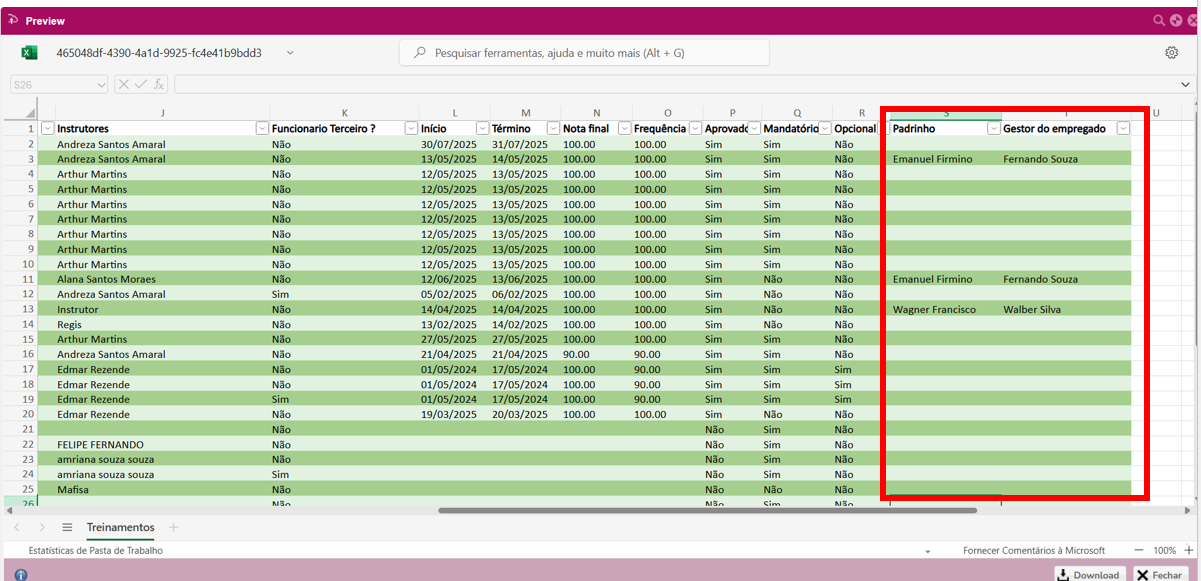This screenshot has width=1201, height=581.
Task: Open the Instrutores column filter
Action: (262, 129)
